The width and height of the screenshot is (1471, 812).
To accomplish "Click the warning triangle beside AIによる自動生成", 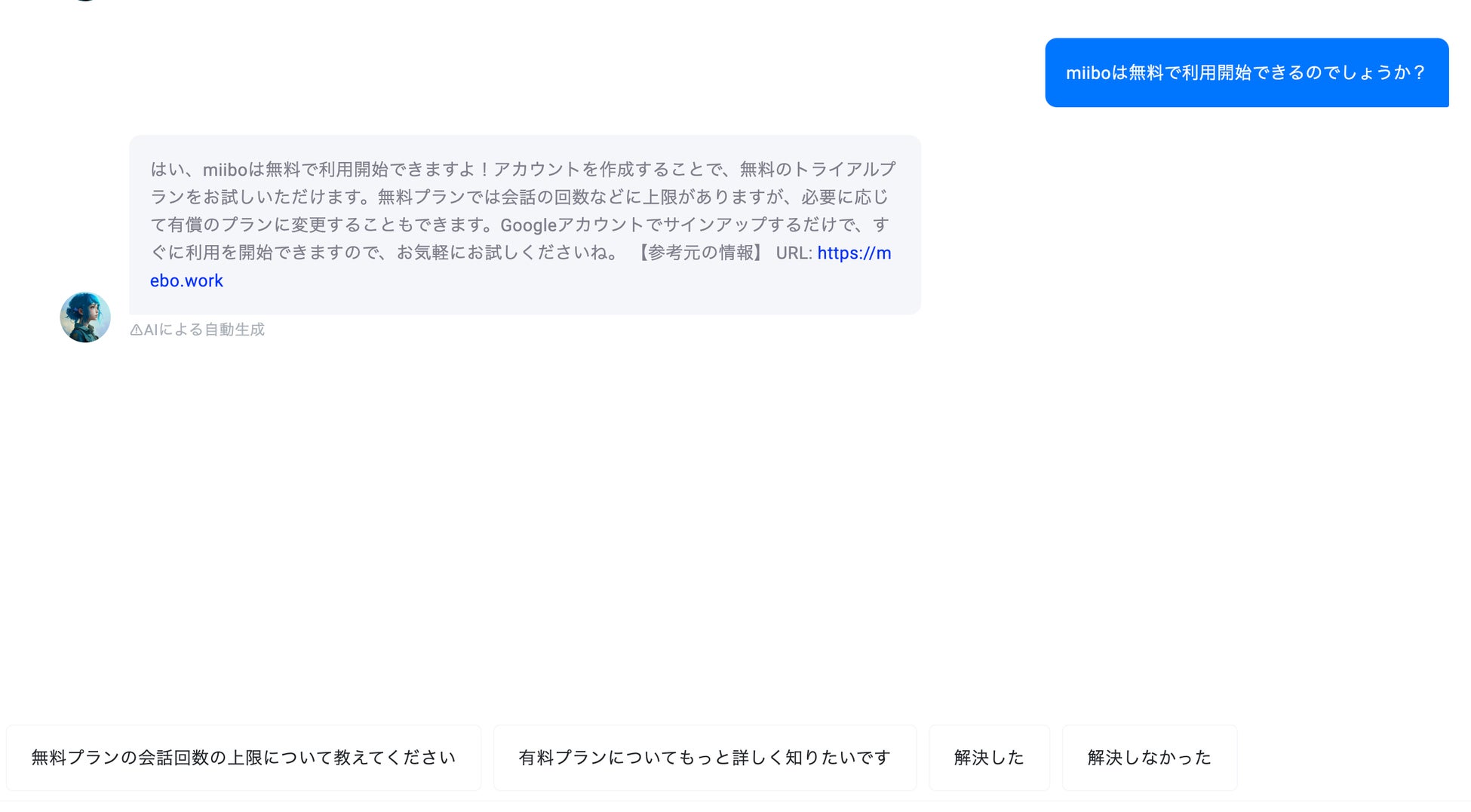I will (136, 330).
